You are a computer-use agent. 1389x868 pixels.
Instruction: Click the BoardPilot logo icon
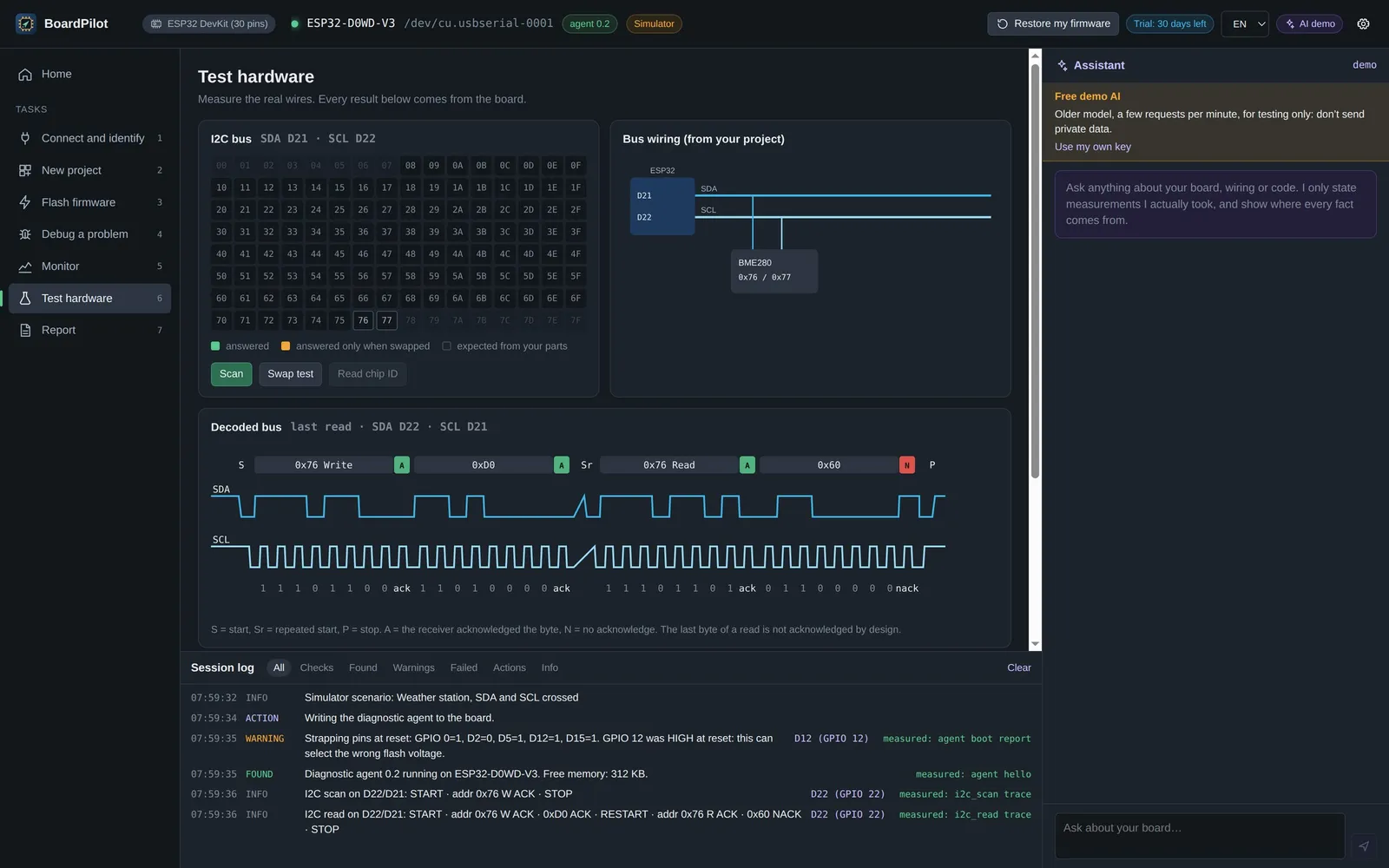point(26,23)
